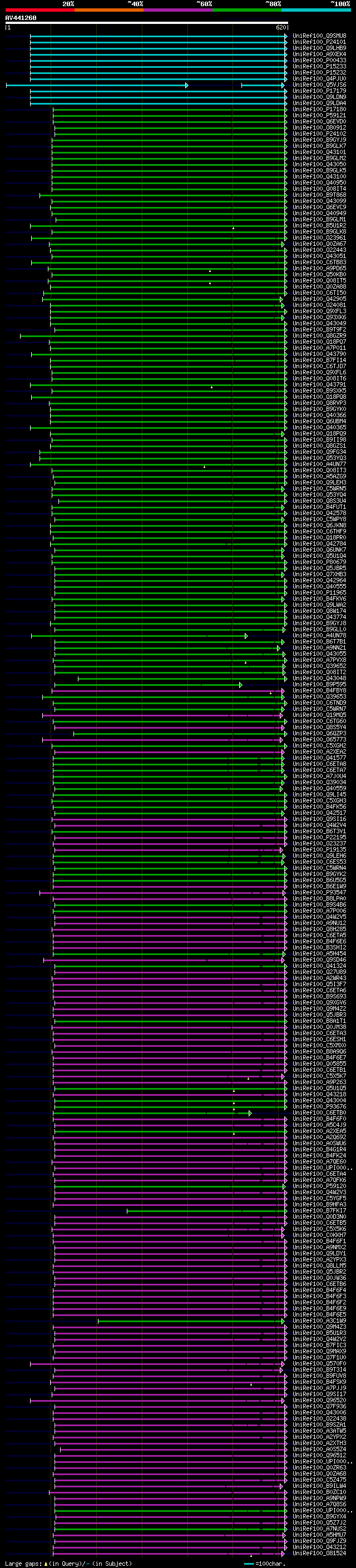The image size is (356, 1568).
Task: Click the UniRef100_Q39652 label
Action: (319, 666)
